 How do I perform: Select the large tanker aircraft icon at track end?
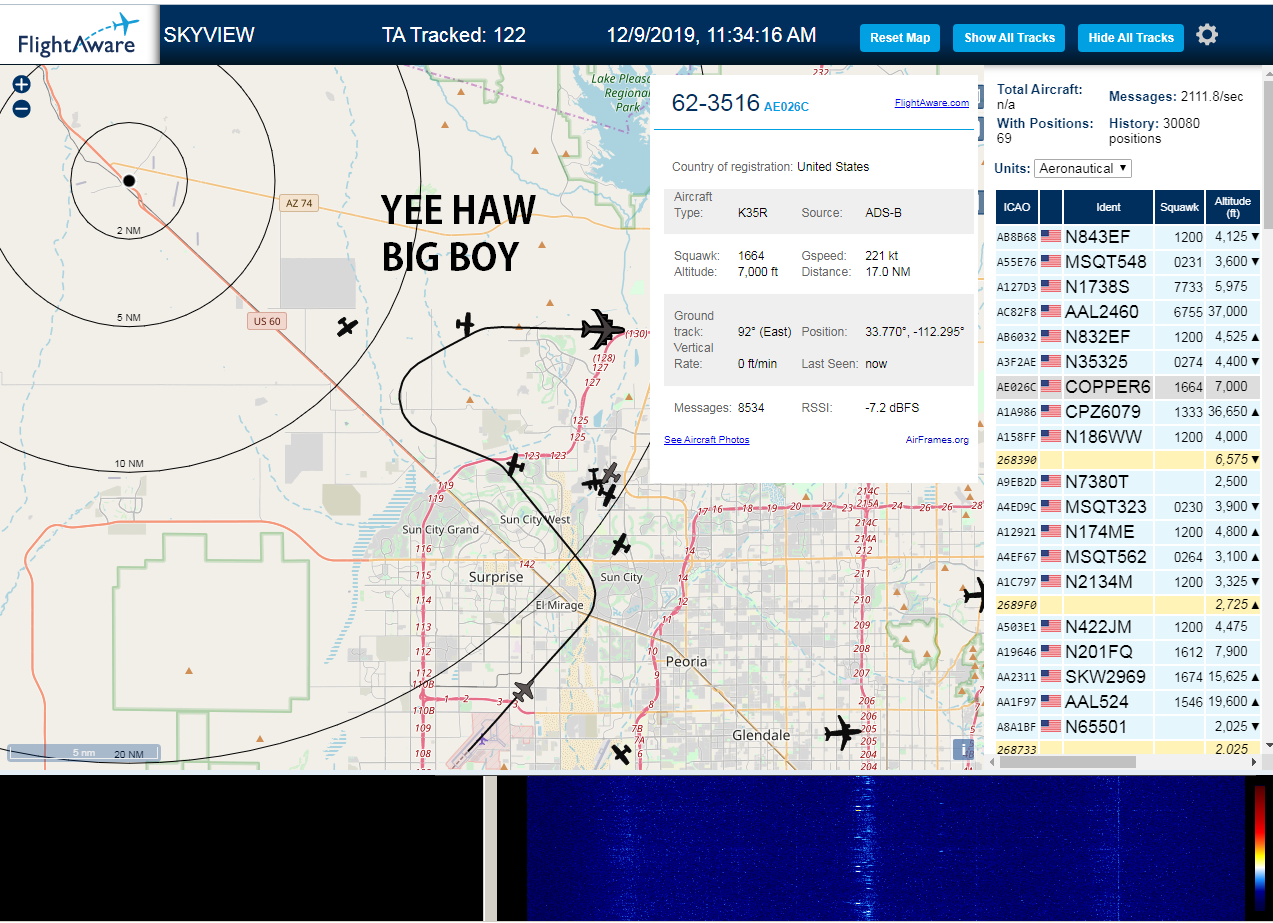pyautogui.click(x=602, y=328)
